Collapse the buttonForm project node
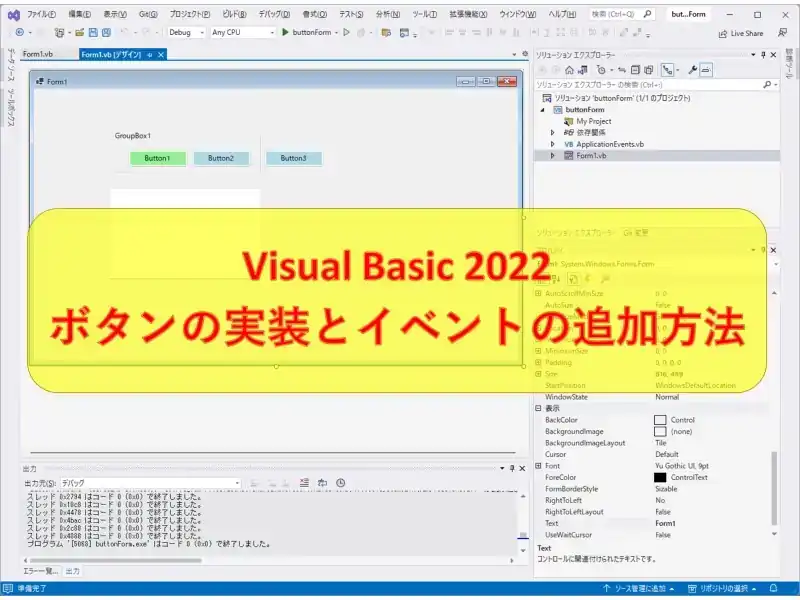Image resolution: width=800 pixels, height=600 pixels. [x=542, y=110]
